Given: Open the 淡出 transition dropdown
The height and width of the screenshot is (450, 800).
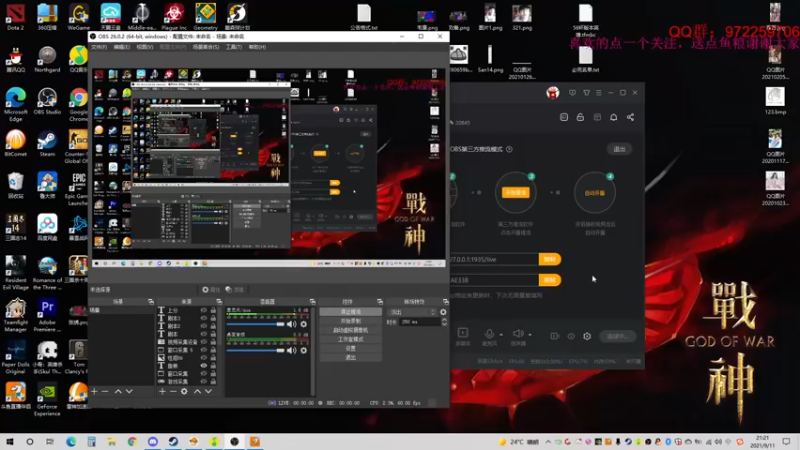Looking at the screenshot, I should pos(412,312).
